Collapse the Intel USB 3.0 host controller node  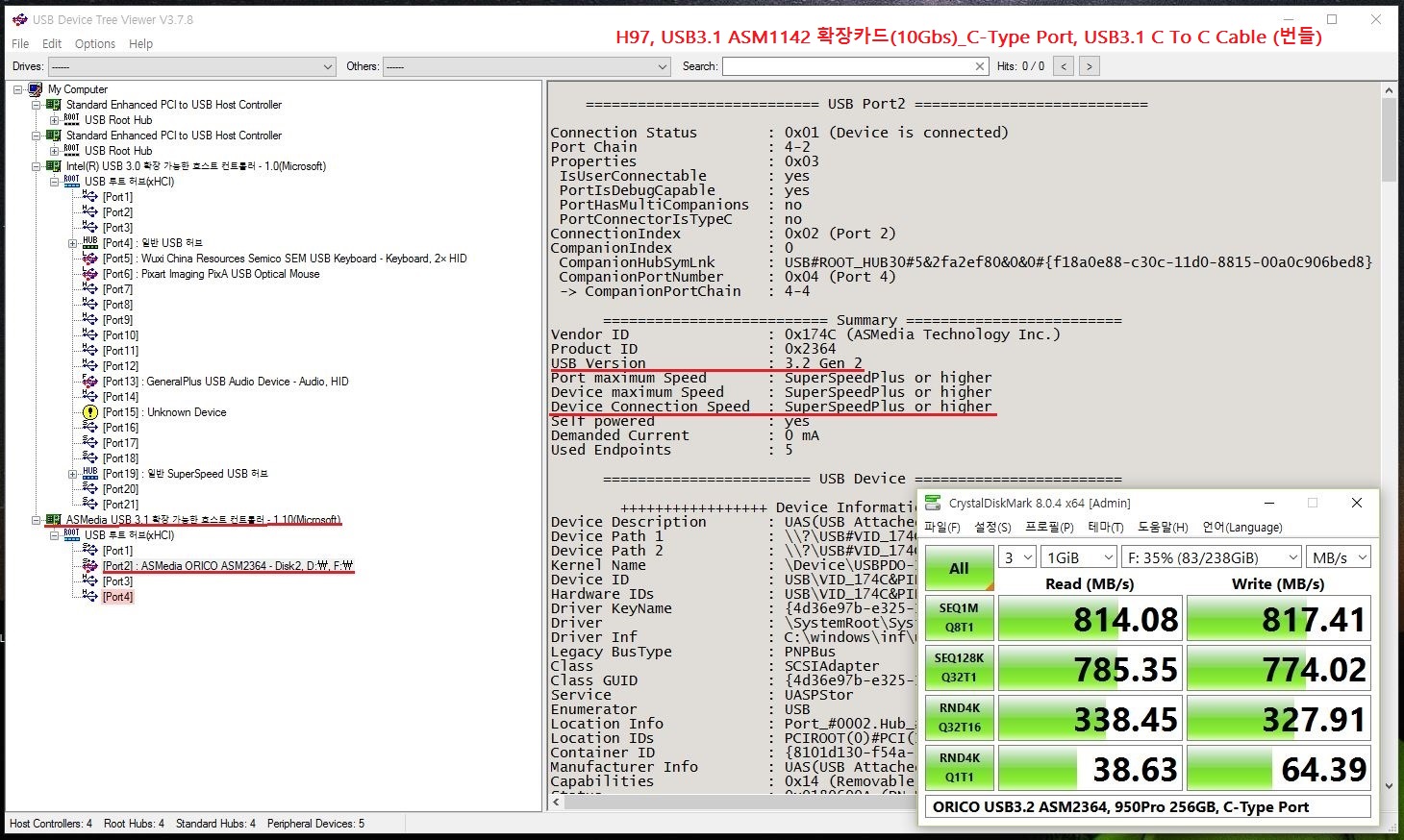tap(37, 166)
